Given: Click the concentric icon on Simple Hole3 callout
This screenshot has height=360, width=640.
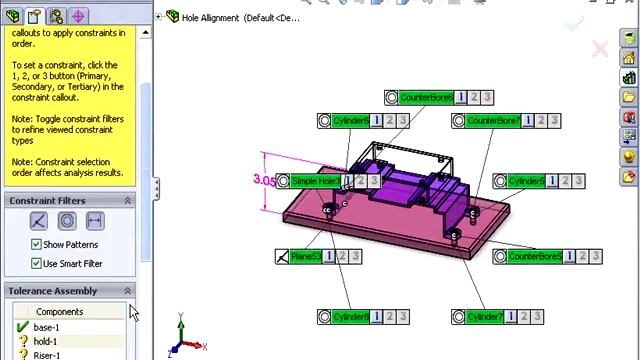Looking at the screenshot, I should (x=283, y=181).
